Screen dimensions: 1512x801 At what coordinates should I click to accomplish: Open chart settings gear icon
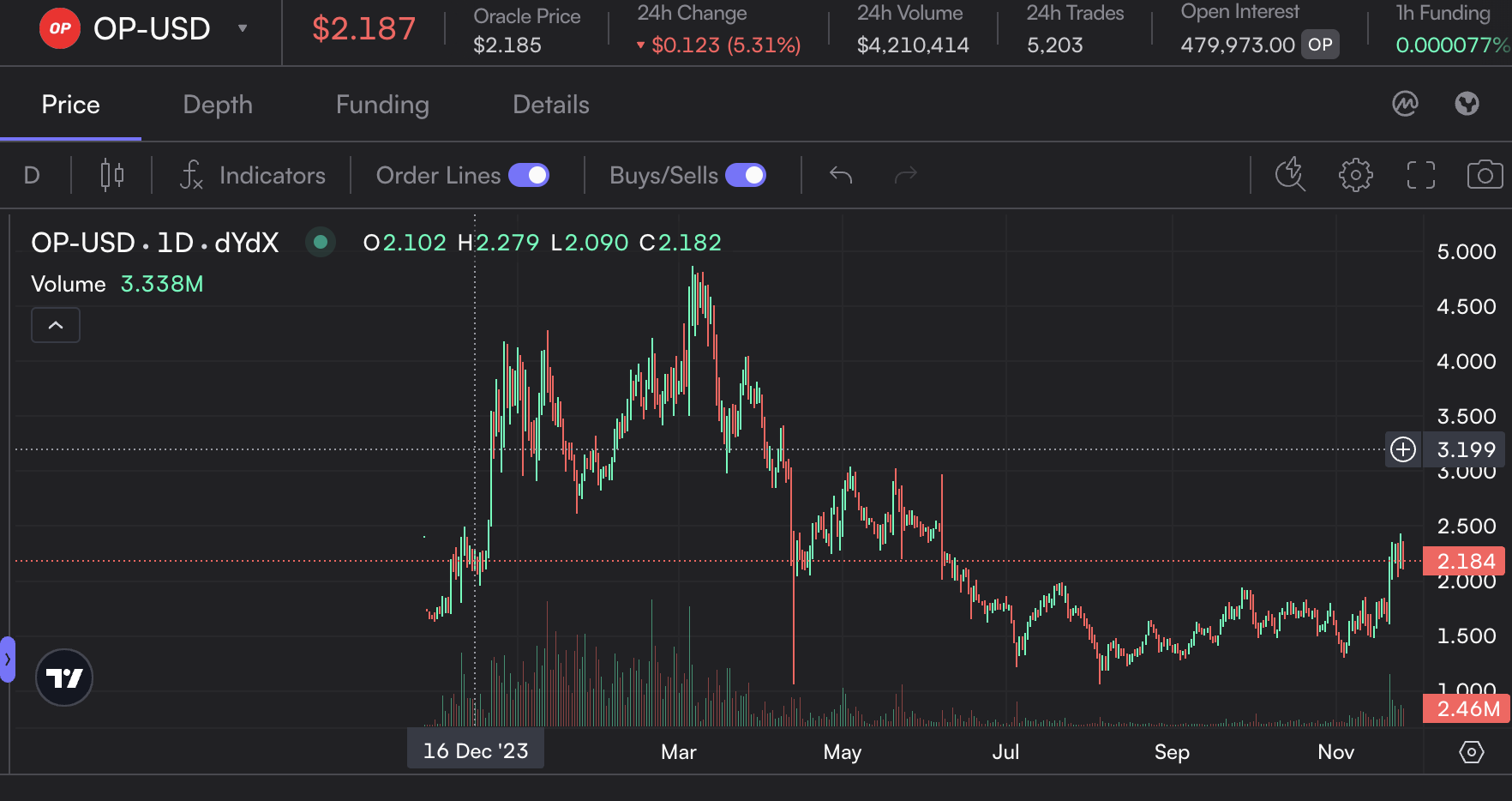(1355, 175)
